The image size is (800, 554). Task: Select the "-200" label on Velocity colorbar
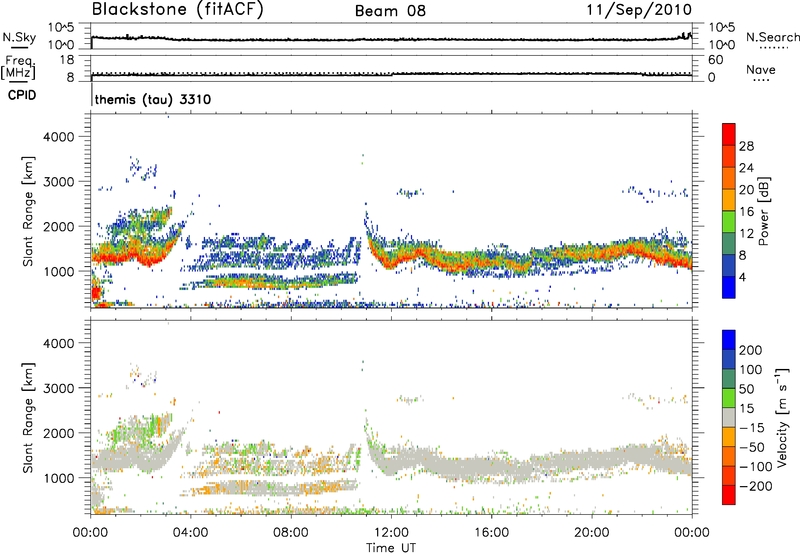tap(756, 486)
